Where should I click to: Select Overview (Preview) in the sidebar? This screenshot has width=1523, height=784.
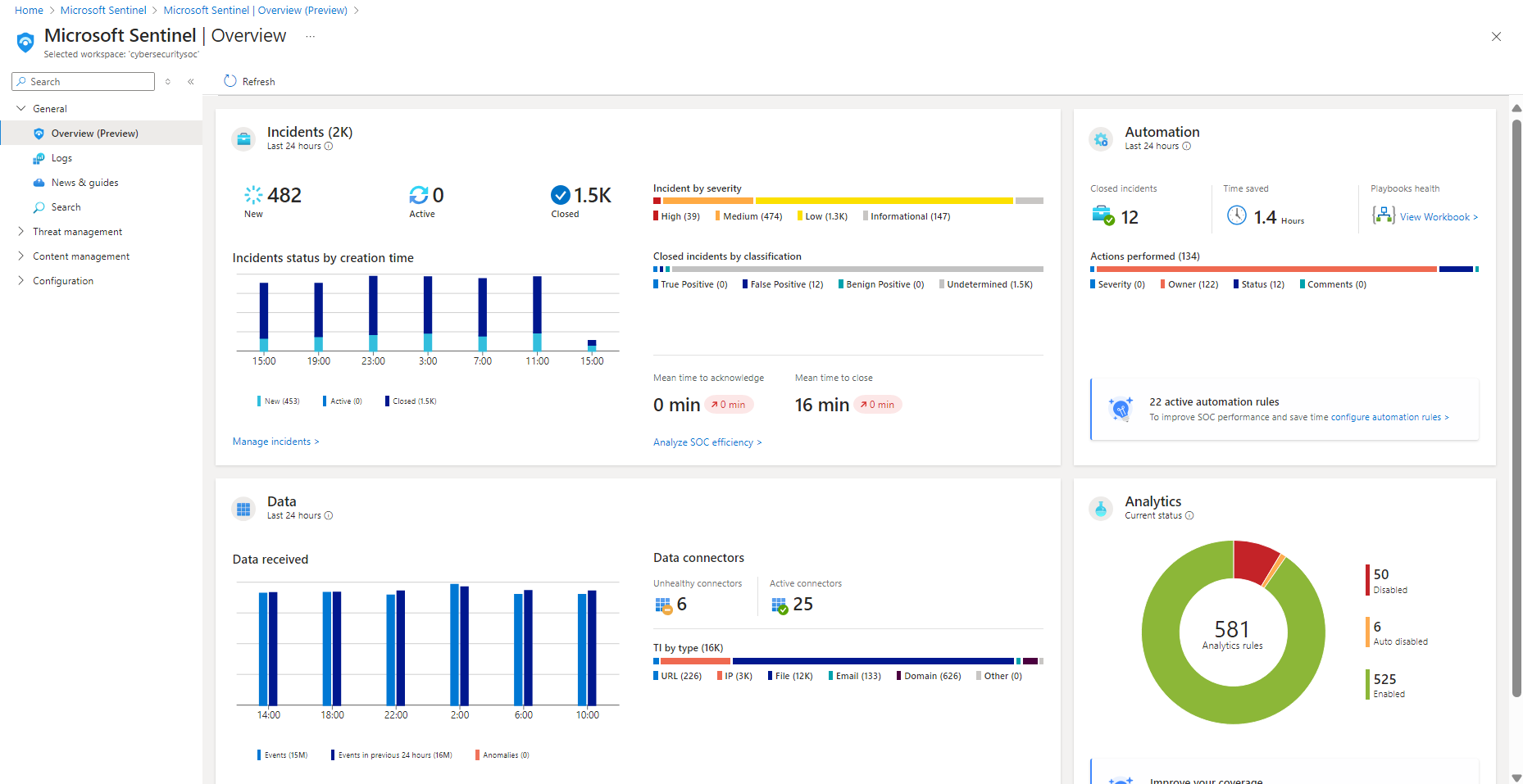point(93,133)
